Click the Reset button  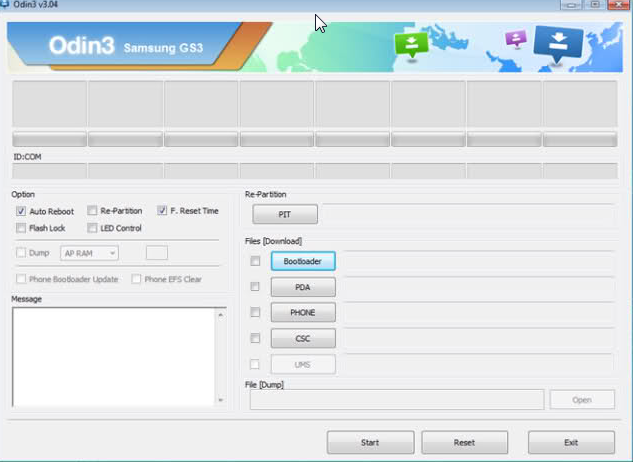click(x=464, y=443)
